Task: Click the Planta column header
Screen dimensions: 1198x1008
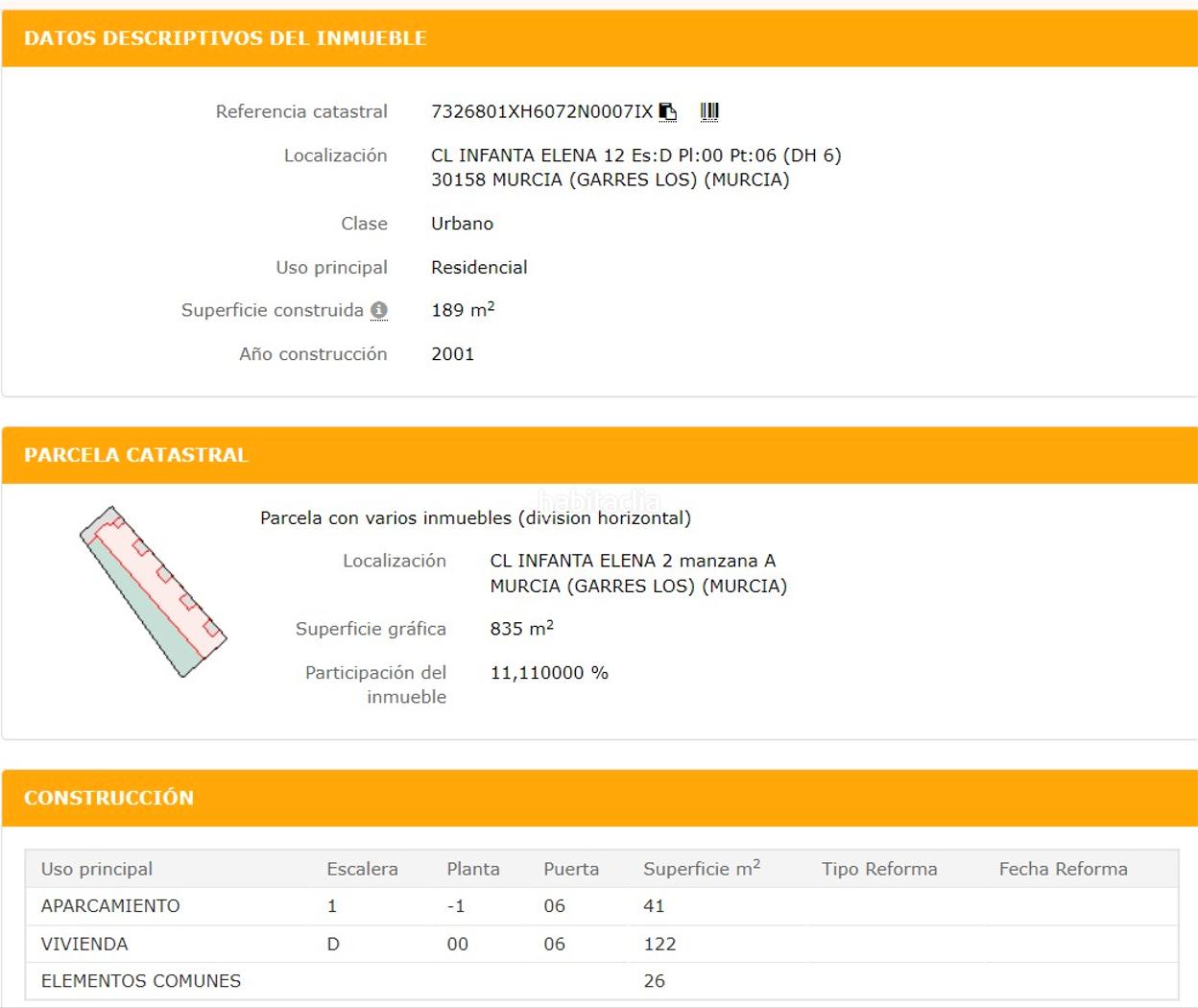Action: coord(472,869)
